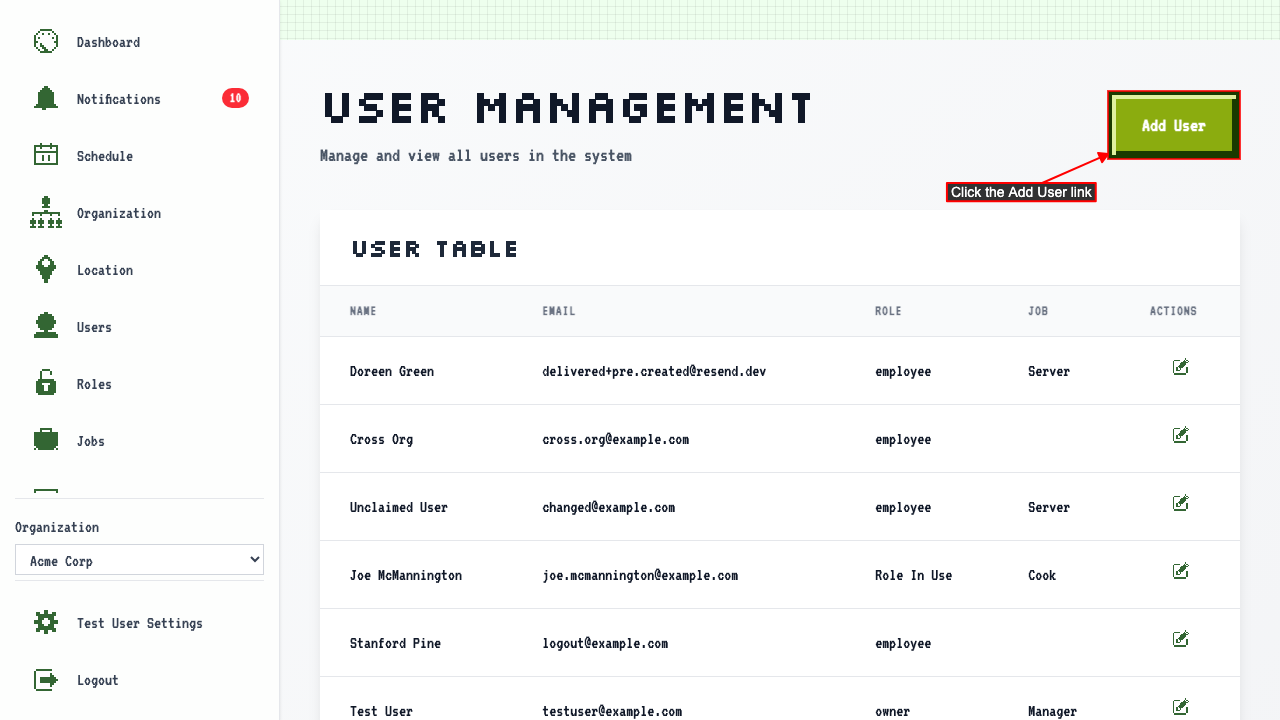
Task: Open the Organization selector dropdown
Action: pyautogui.click(x=139, y=561)
